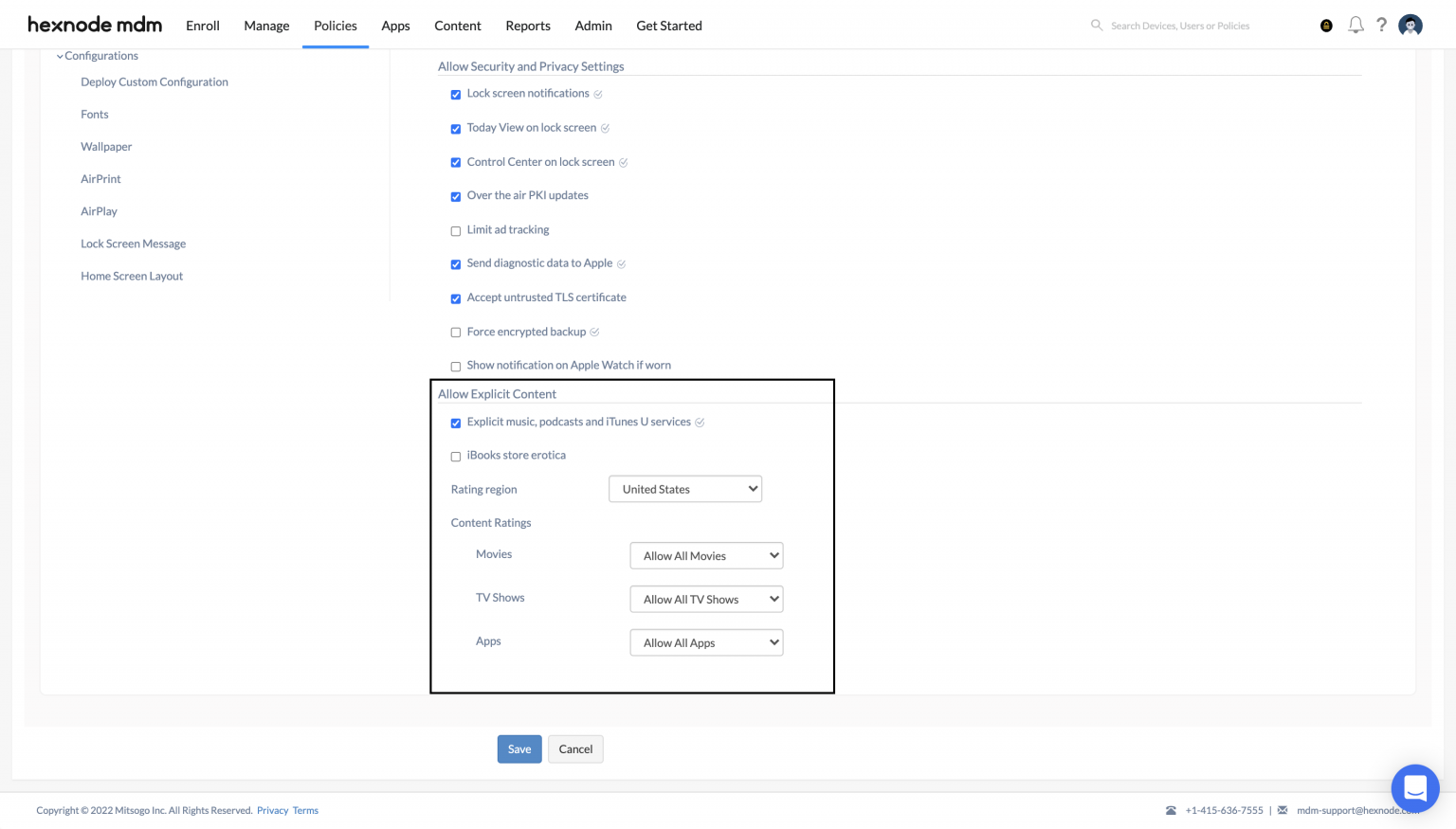Save the policy settings
1456x829 pixels.
point(519,748)
